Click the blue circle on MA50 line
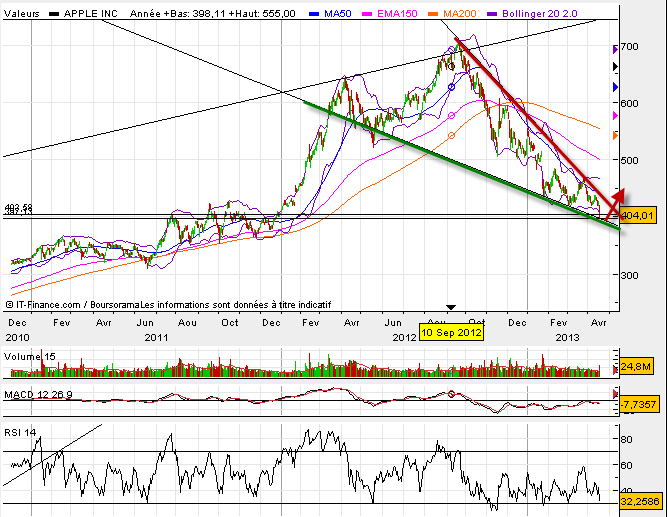Image resolution: width=667 pixels, height=517 pixels. 451,87
